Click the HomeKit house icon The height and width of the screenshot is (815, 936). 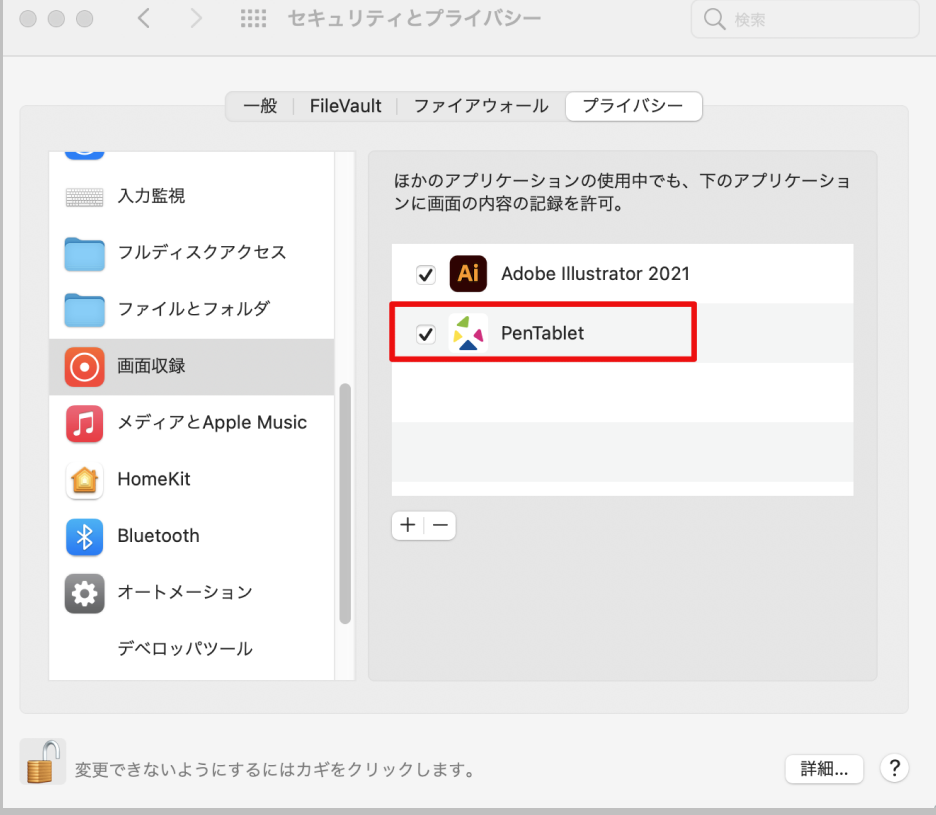click(84, 480)
